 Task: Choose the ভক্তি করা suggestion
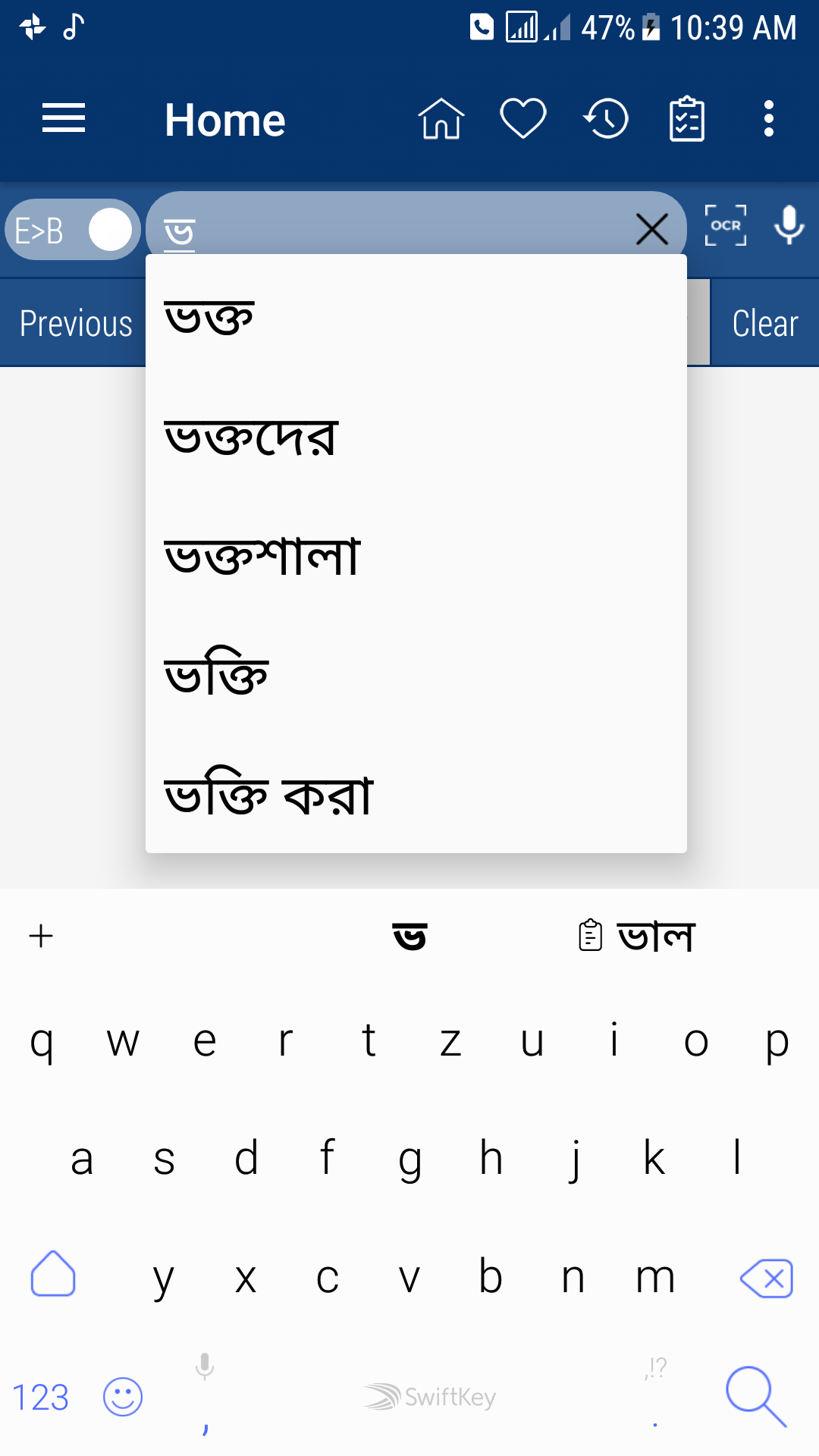point(269,795)
